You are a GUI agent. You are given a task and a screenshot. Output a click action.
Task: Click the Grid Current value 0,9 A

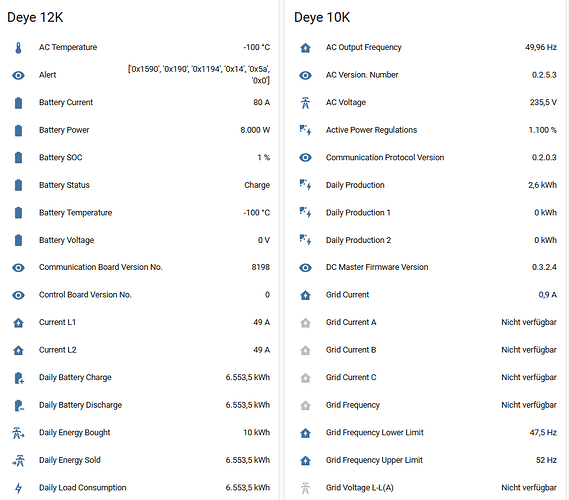548,295
